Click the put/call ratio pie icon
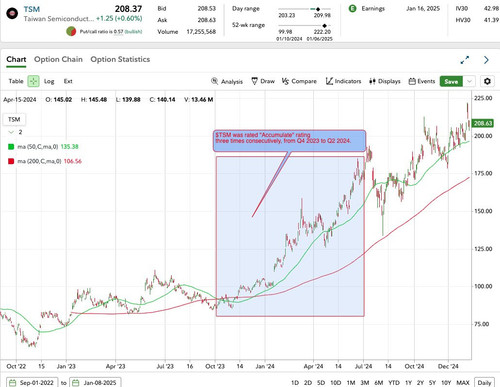Image resolution: width=500 pixels, height=387 pixels. point(71,32)
